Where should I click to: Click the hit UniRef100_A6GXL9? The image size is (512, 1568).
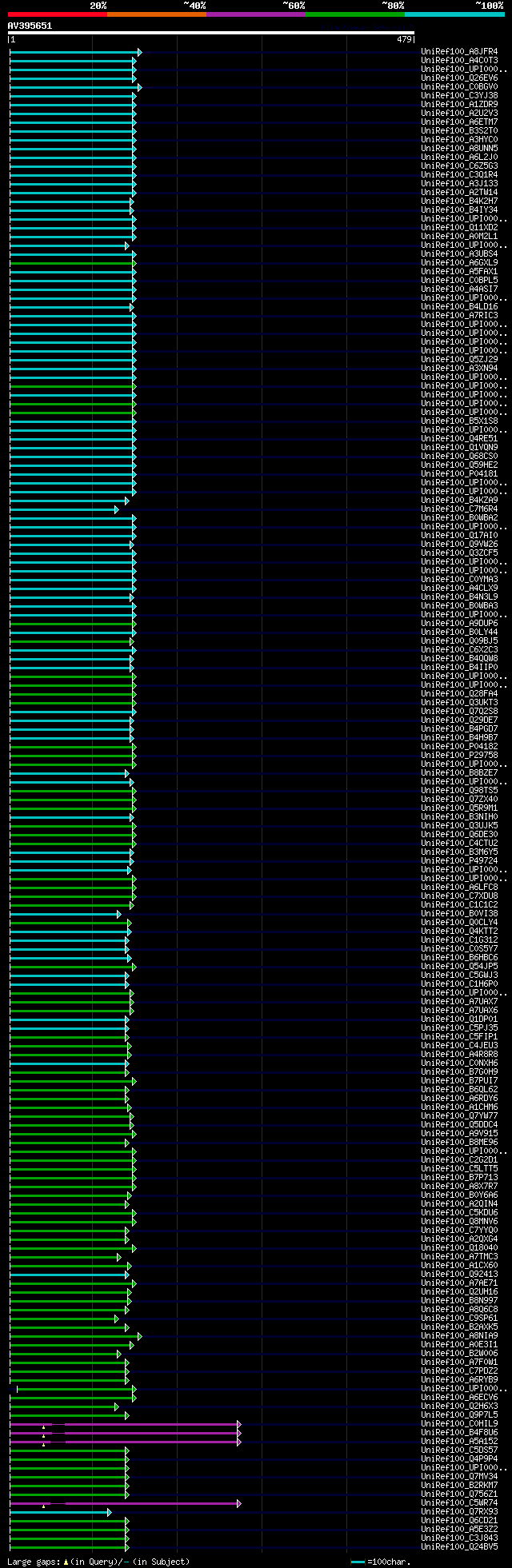(459, 263)
